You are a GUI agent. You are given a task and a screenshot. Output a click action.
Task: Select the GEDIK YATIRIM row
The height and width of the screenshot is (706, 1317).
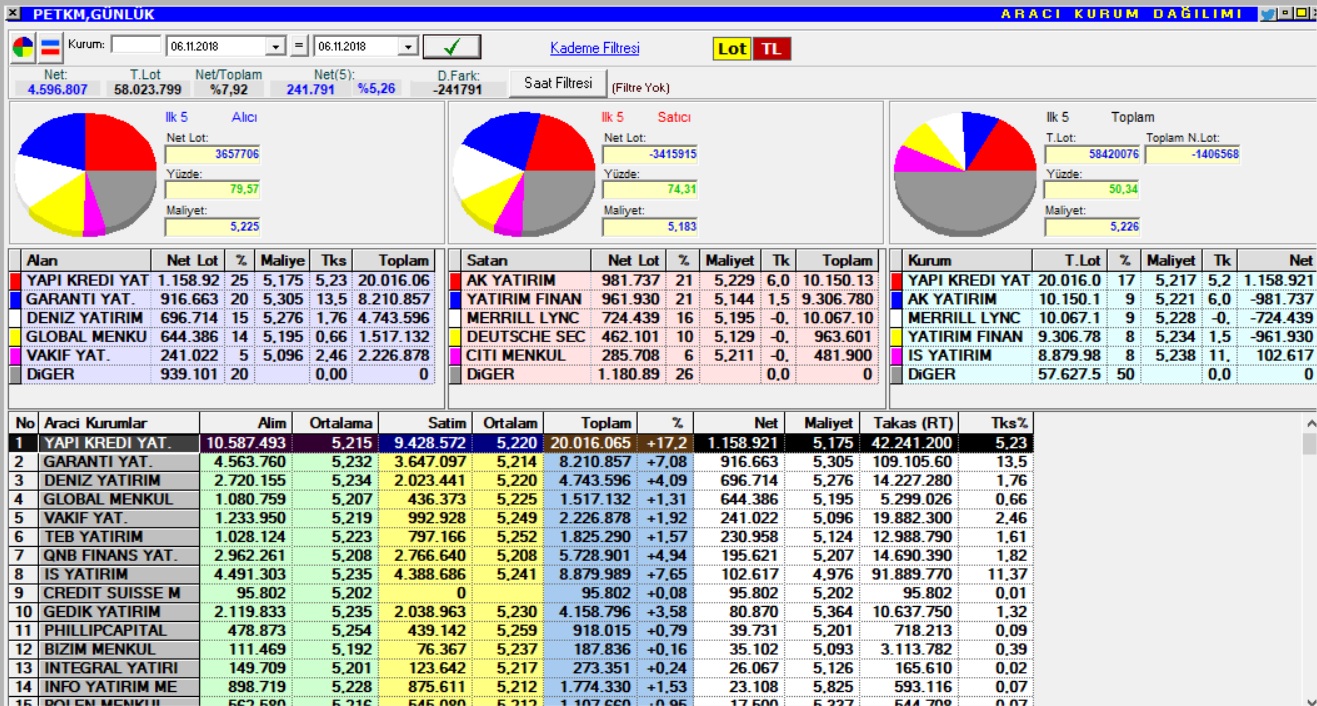(x=520, y=612)
